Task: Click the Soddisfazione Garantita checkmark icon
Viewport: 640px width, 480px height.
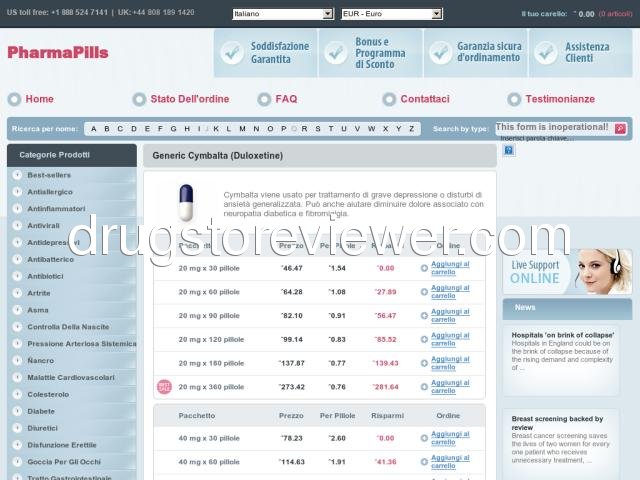Action: click(x=232, y=53)
